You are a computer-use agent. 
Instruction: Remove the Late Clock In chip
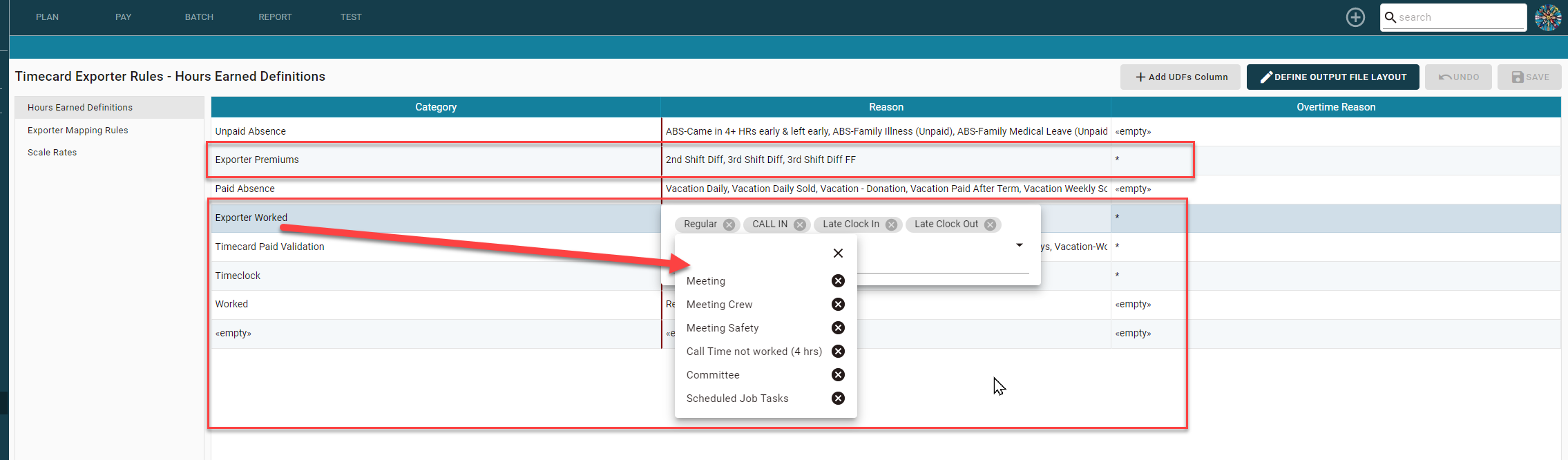[x=891, y=224]
